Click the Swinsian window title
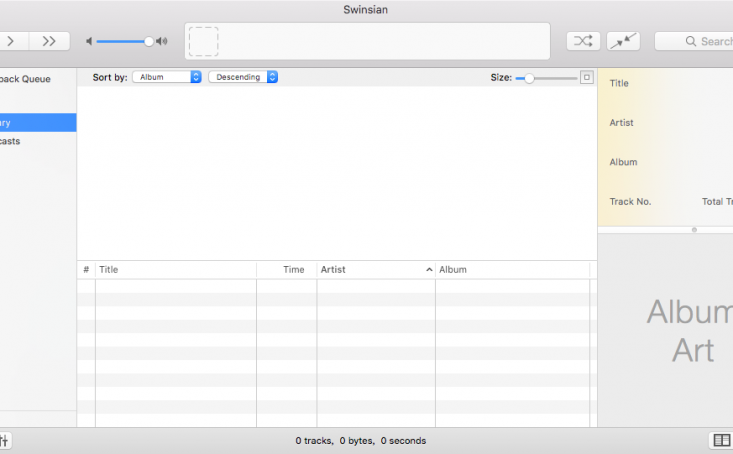733x454 pixels. point(366,10)
